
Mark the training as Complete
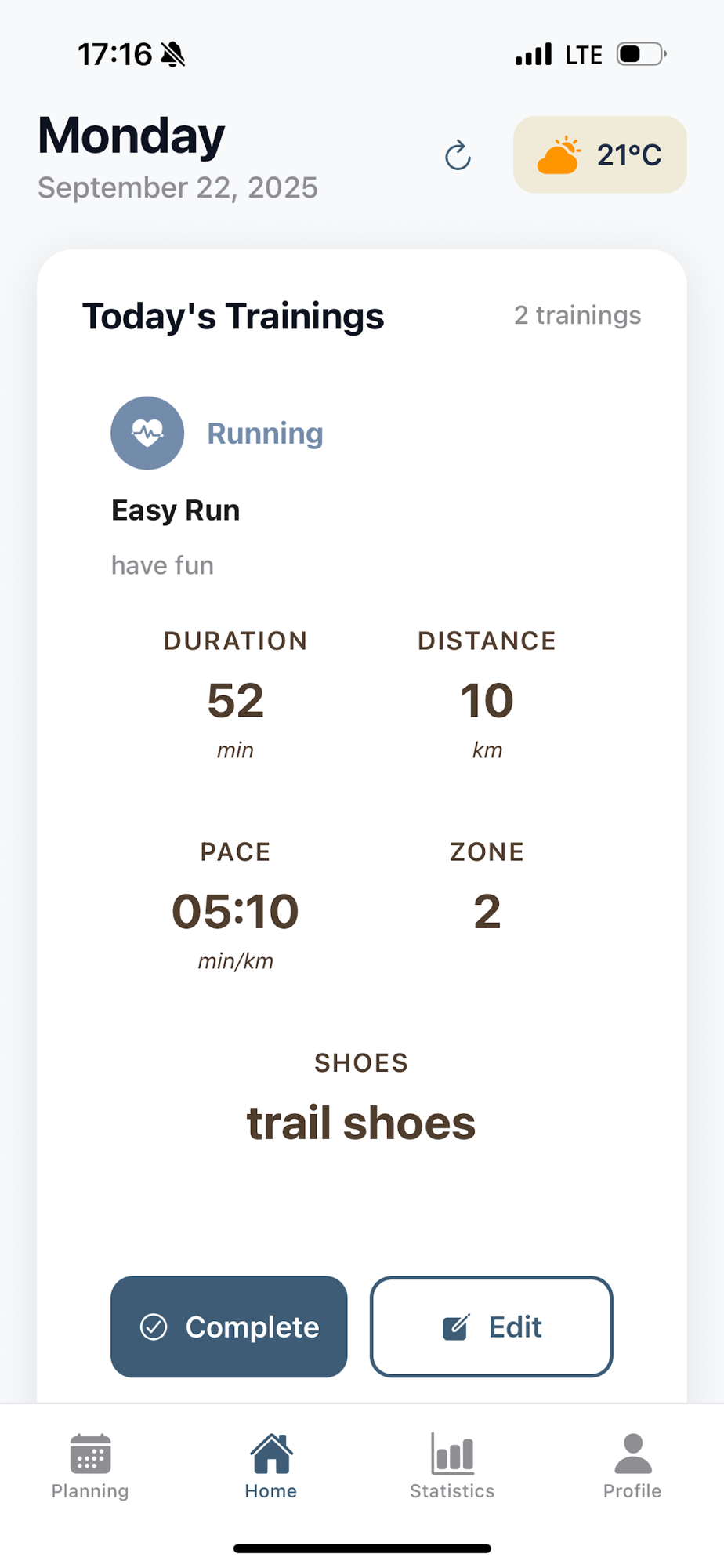tap(229, 1327)
